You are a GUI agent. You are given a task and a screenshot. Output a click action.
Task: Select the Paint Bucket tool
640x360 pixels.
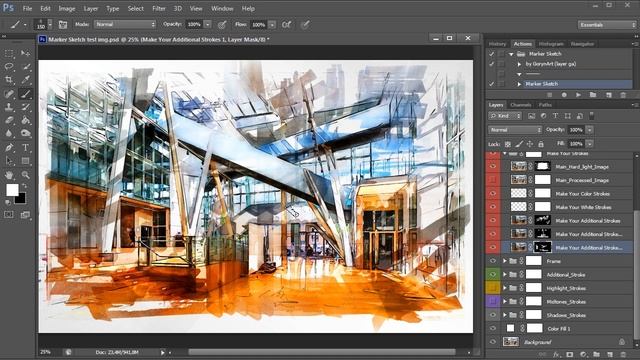25,120
